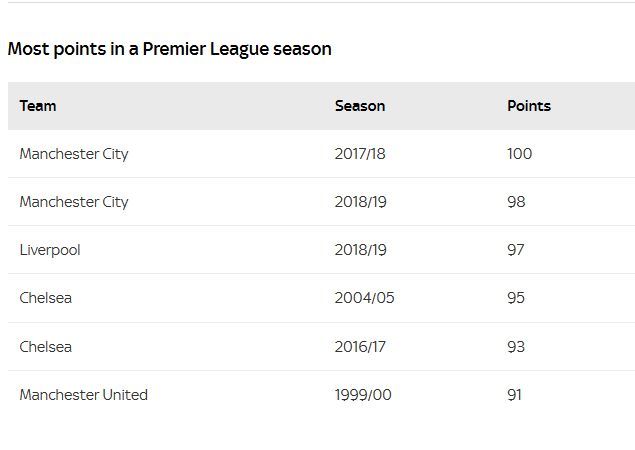
Task: Click Chelsea in the 2016/17 row
Action: click(x=45, y=347)
